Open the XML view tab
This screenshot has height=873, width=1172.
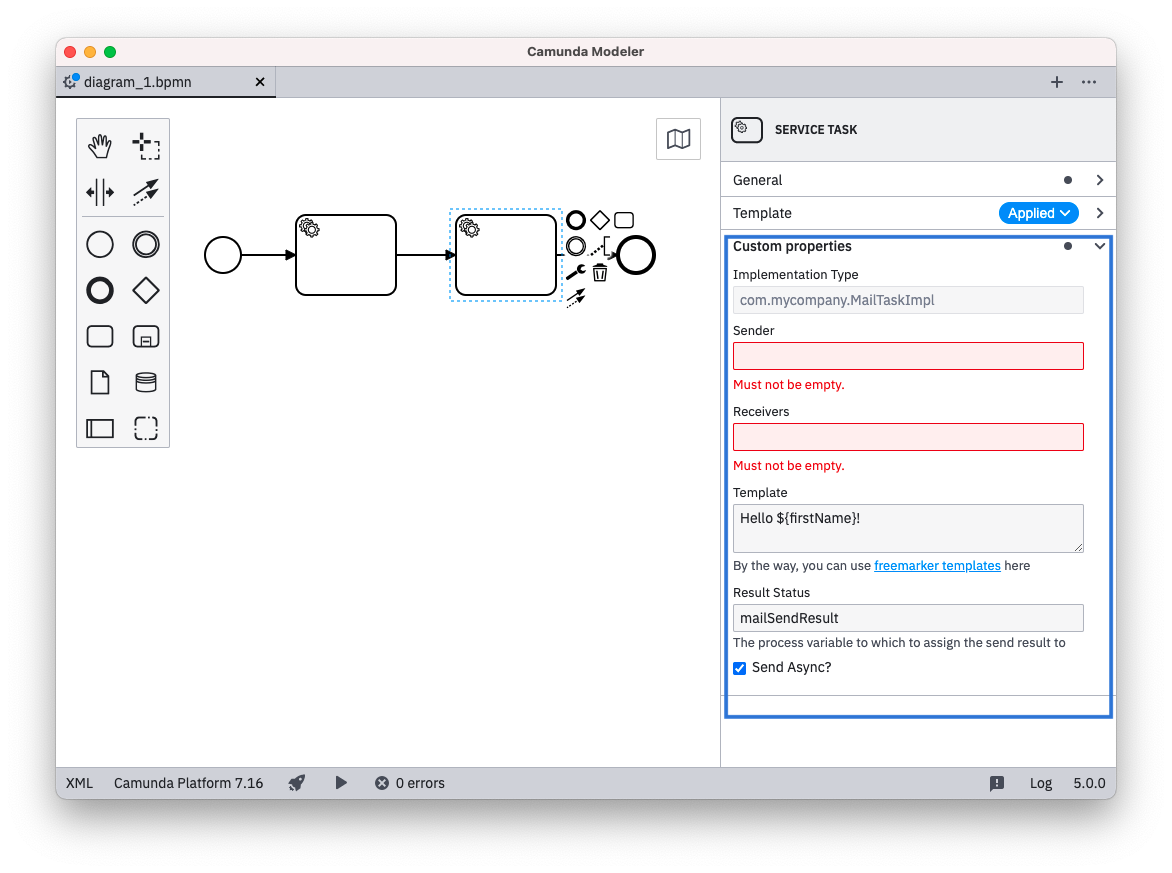79,783
